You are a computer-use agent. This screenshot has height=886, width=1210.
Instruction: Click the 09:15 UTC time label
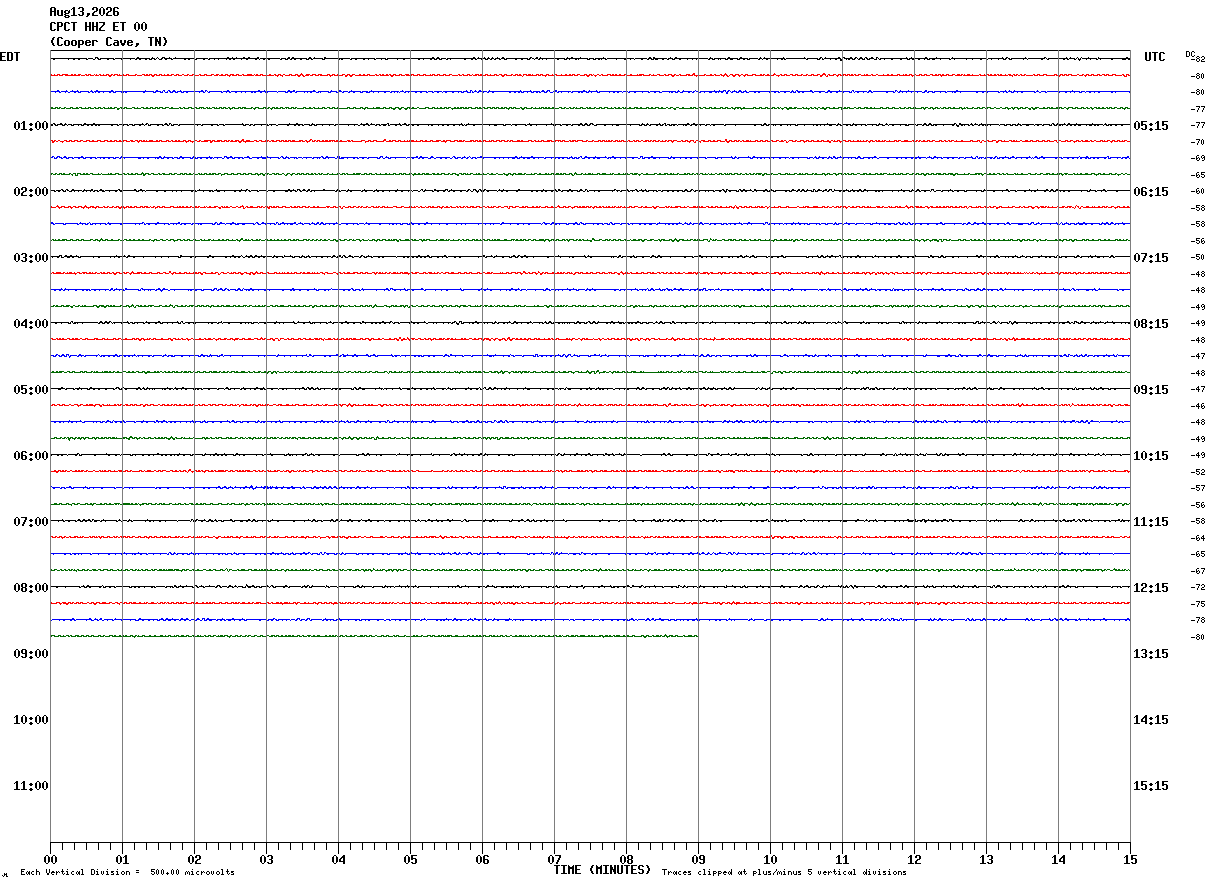[x=1150, y=390]
